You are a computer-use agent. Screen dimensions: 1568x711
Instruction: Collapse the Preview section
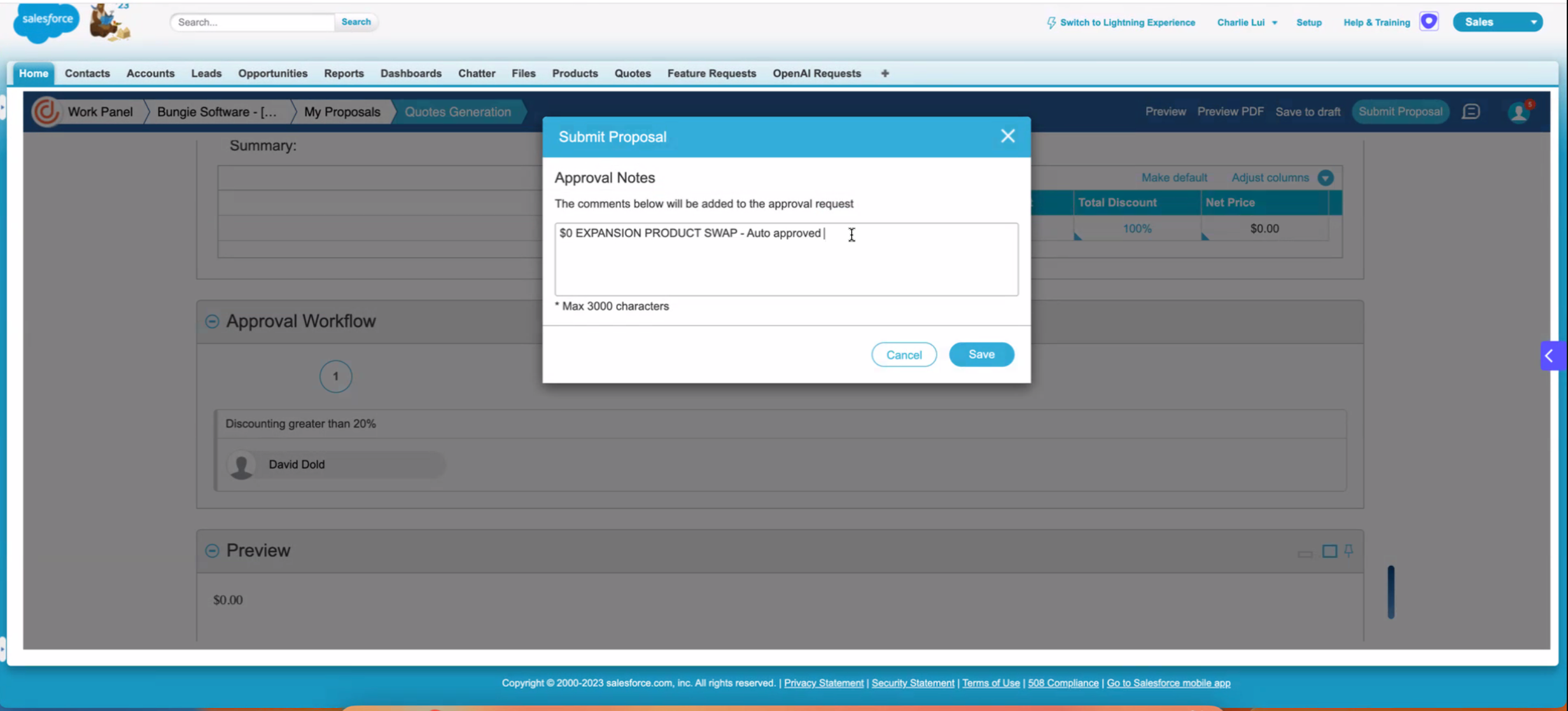pyautogui.click(x=212, y=551)
